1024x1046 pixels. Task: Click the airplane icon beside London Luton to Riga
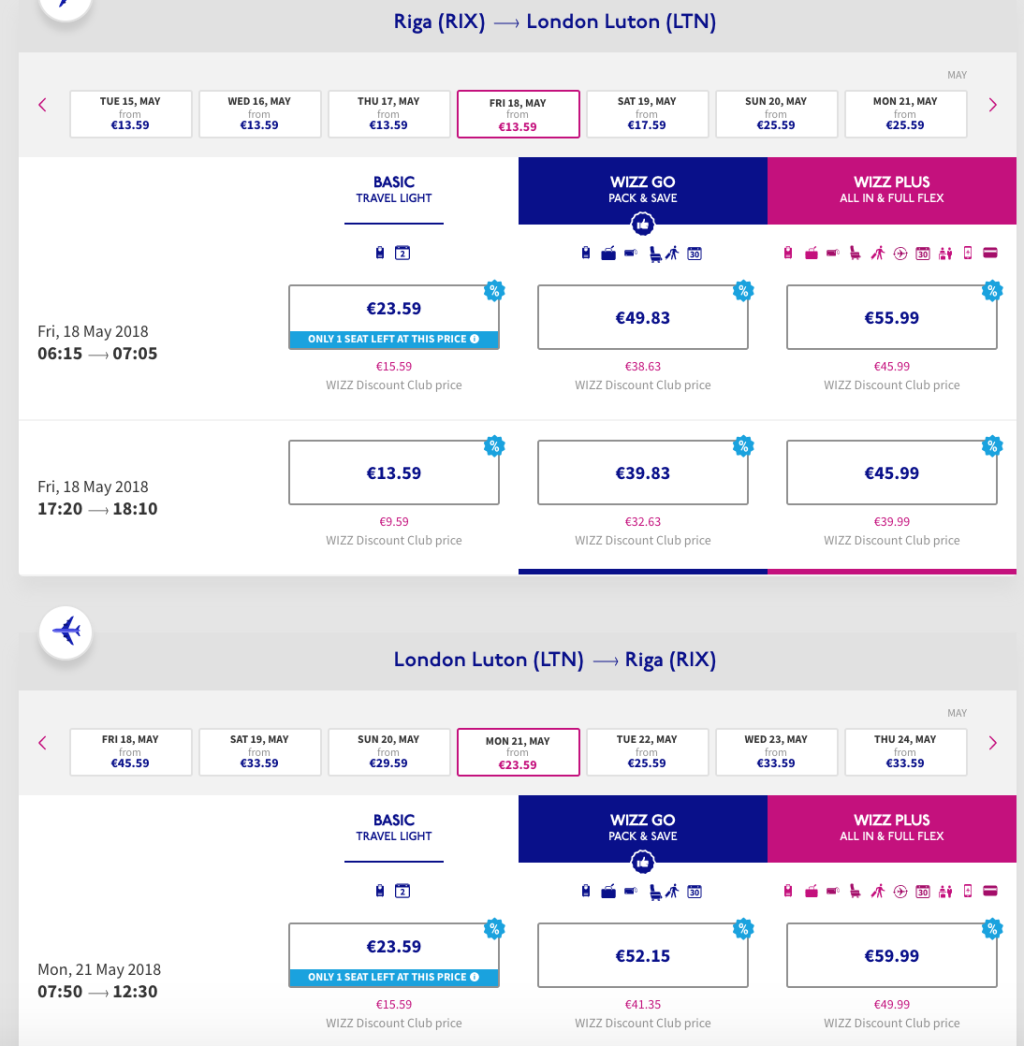[x=66, y=632]
